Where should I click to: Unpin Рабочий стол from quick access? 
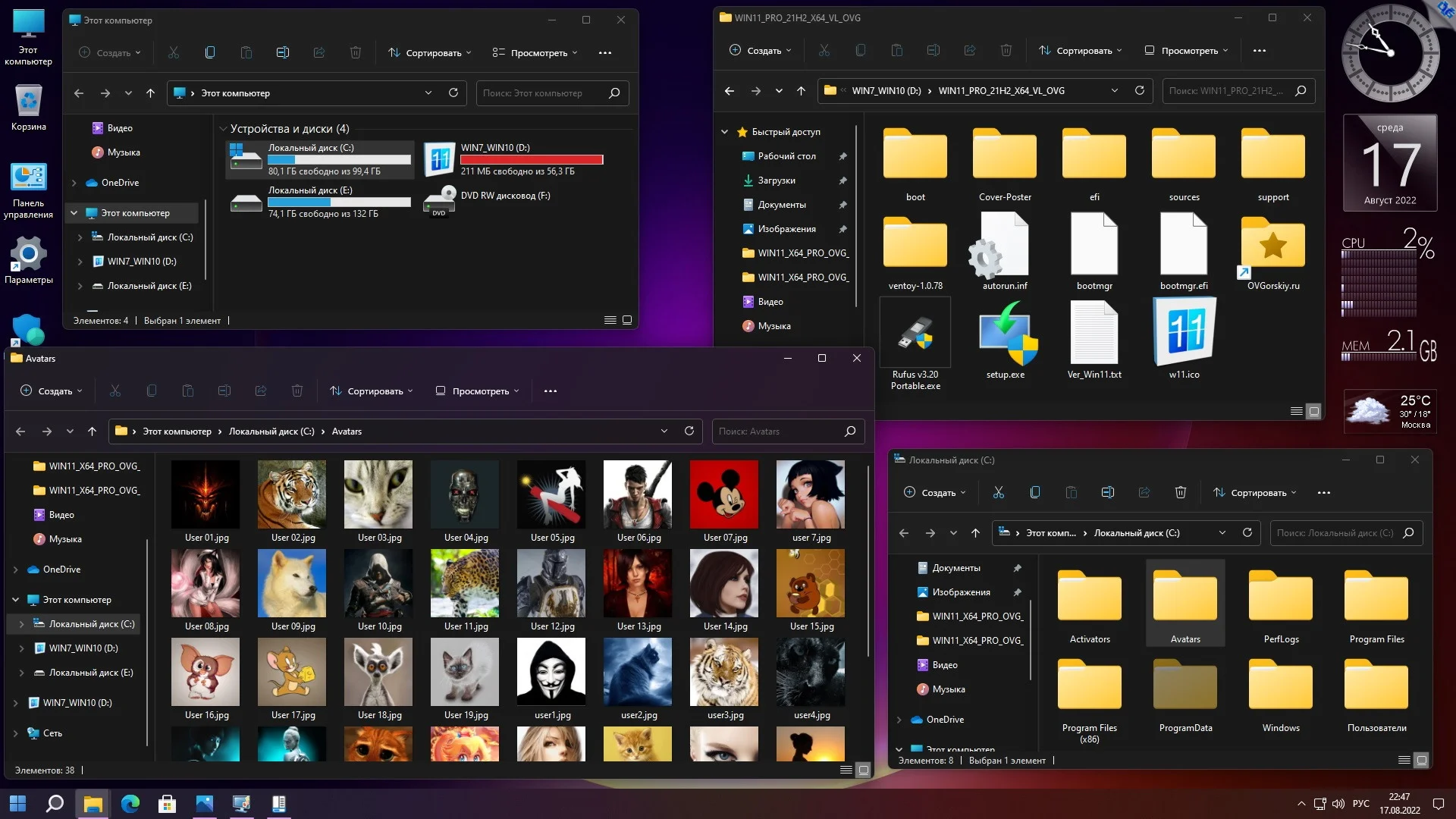843,156
